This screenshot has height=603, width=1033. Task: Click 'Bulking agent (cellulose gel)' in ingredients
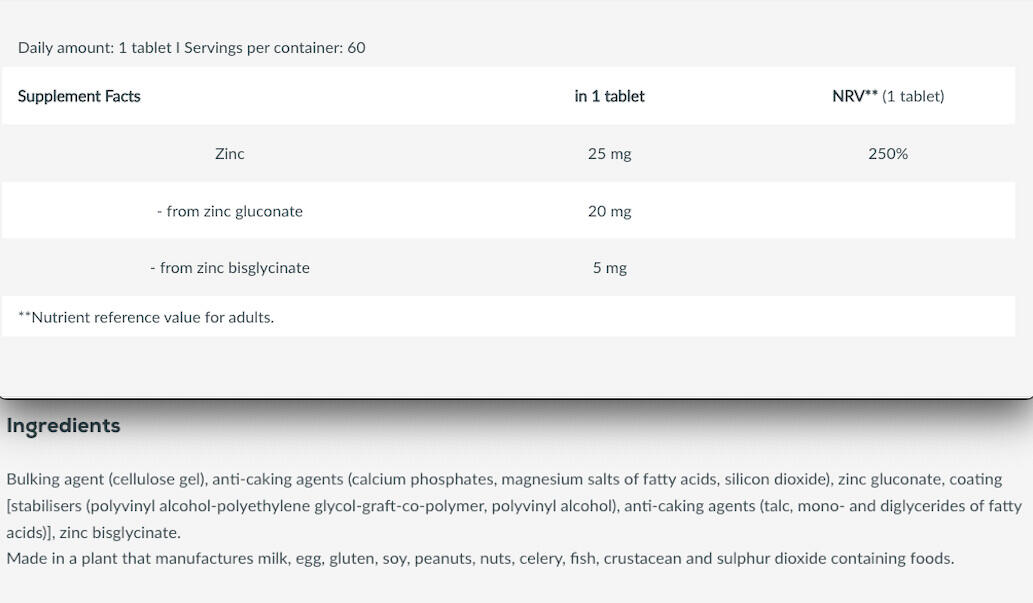click(107, 479)
